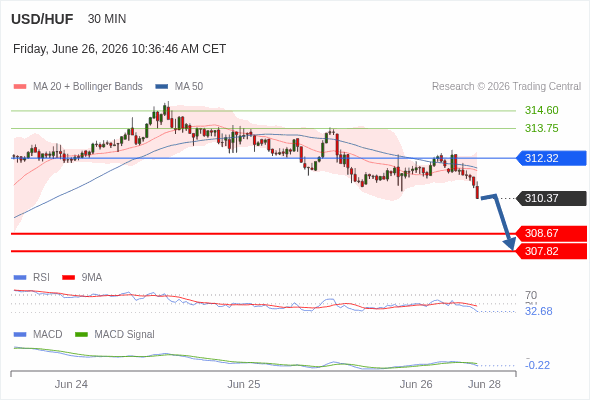Click the MACD value -0.22
Screen dimensions: 590x400
coord(537,365)
